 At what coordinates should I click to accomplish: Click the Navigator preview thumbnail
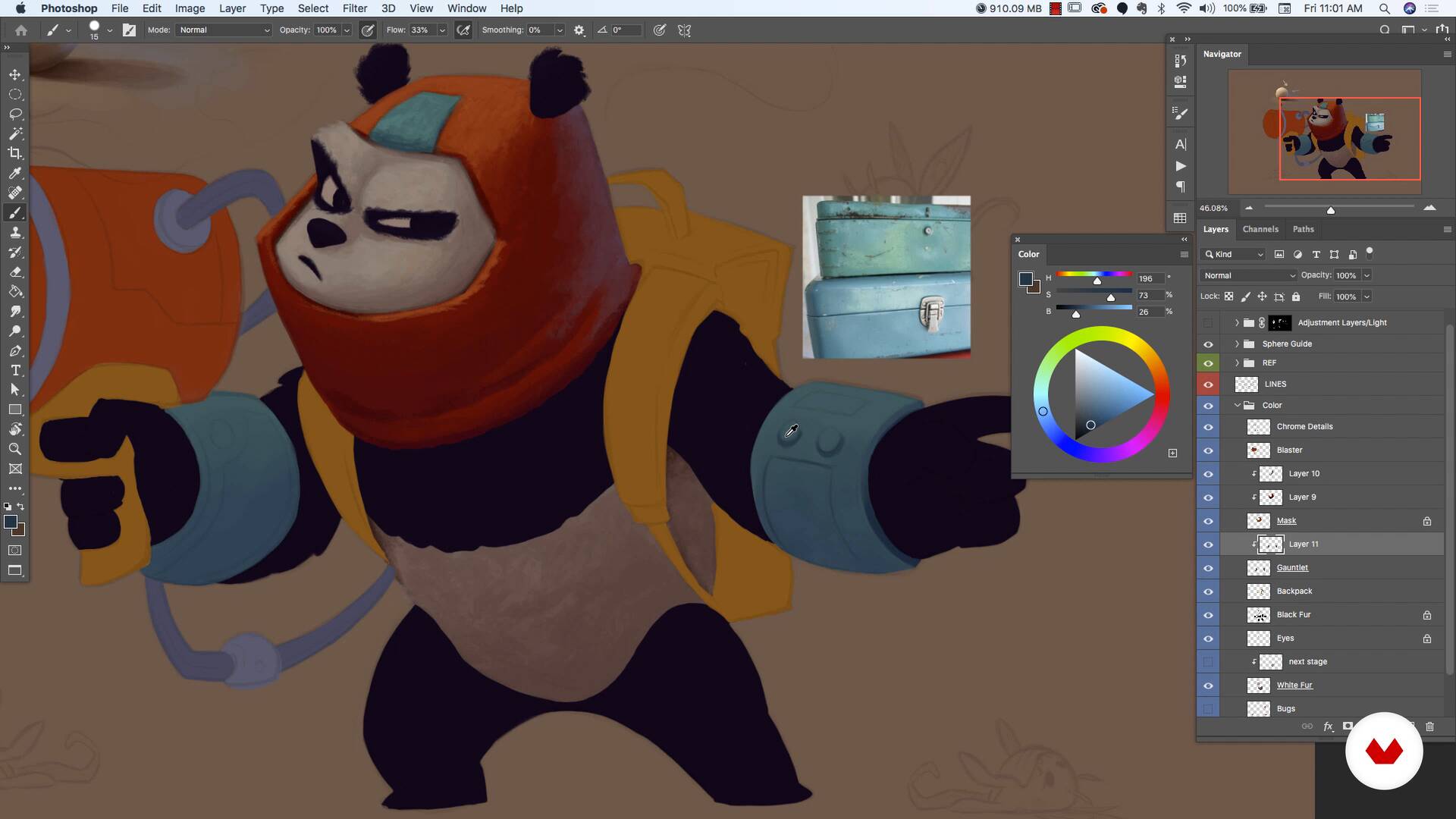(x=1324, y=132)
